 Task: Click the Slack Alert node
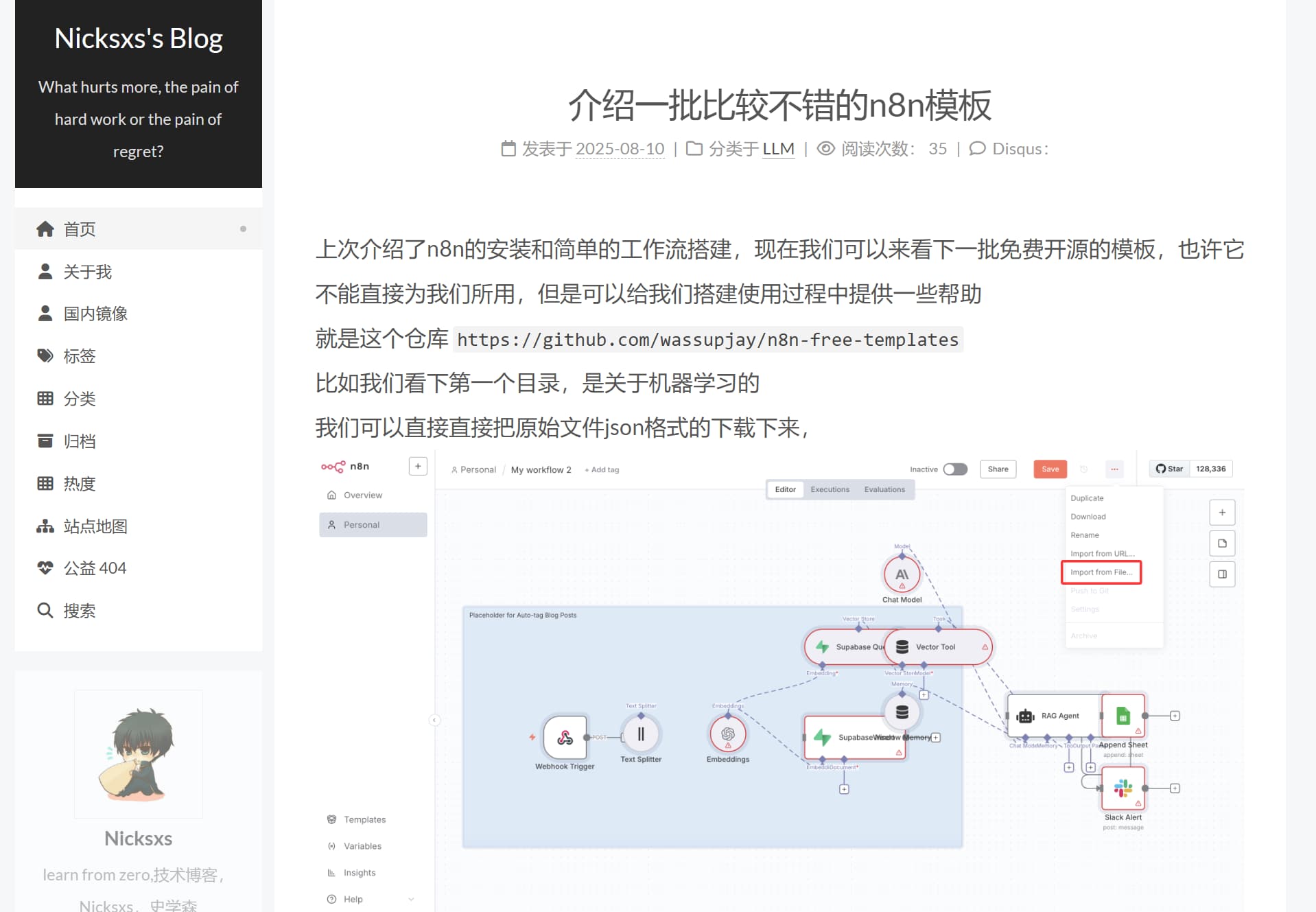coord(1123,788)
